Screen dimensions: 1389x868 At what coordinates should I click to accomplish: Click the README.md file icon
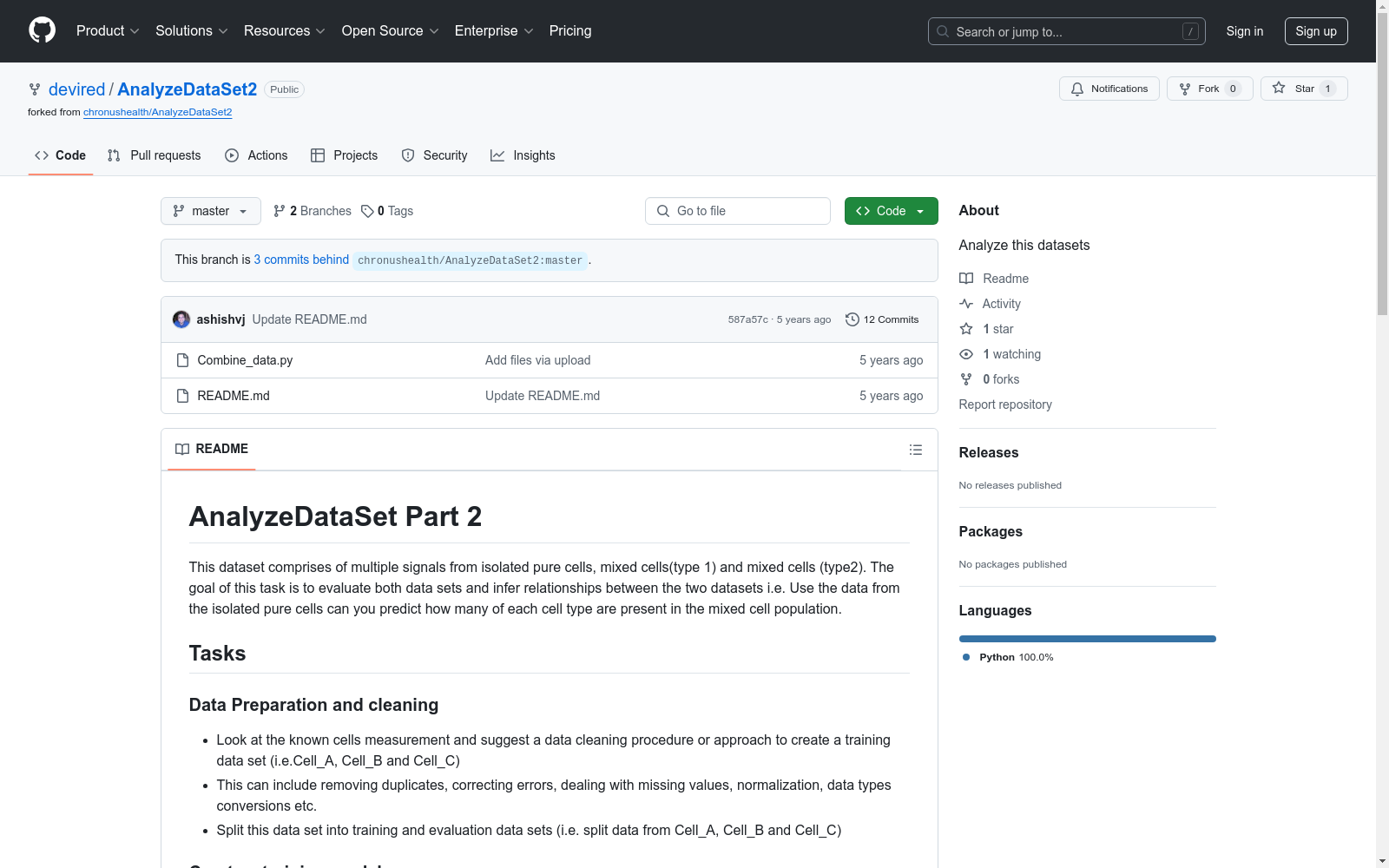tap(182, 396)
